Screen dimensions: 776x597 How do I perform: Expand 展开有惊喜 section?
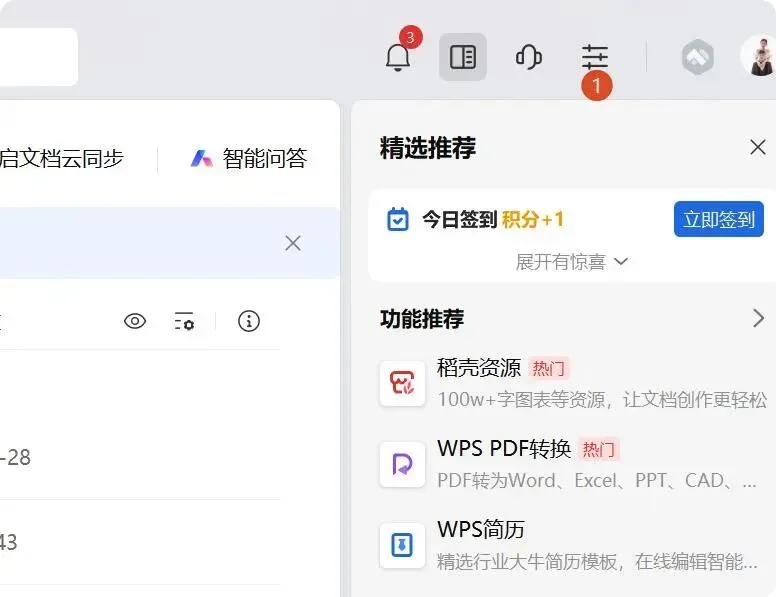572,261
